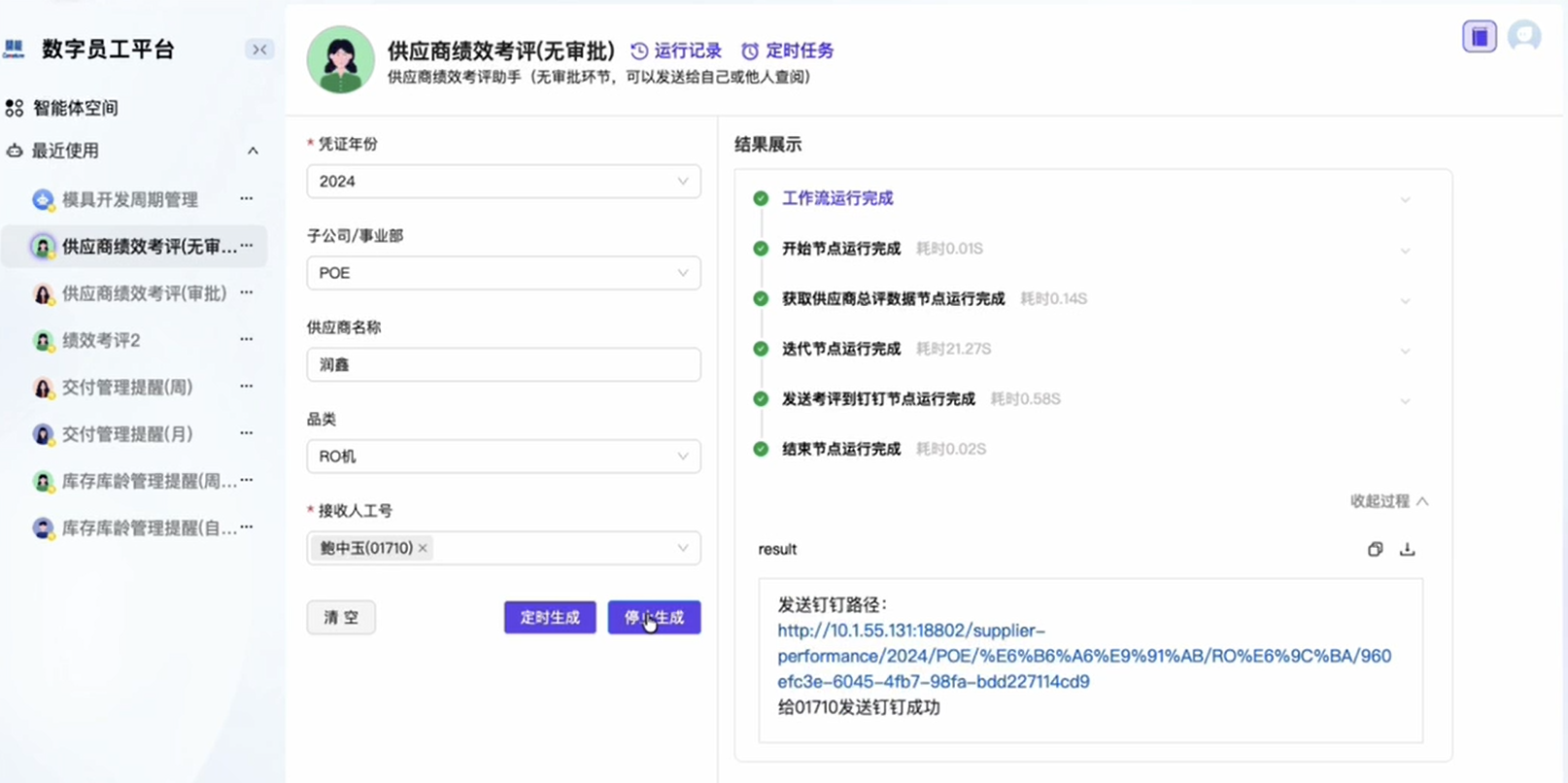Open more options for 绩效考评2
The width and height of the screenshot is (1568, 783).
pyautogui.click(x=247, y=340)
